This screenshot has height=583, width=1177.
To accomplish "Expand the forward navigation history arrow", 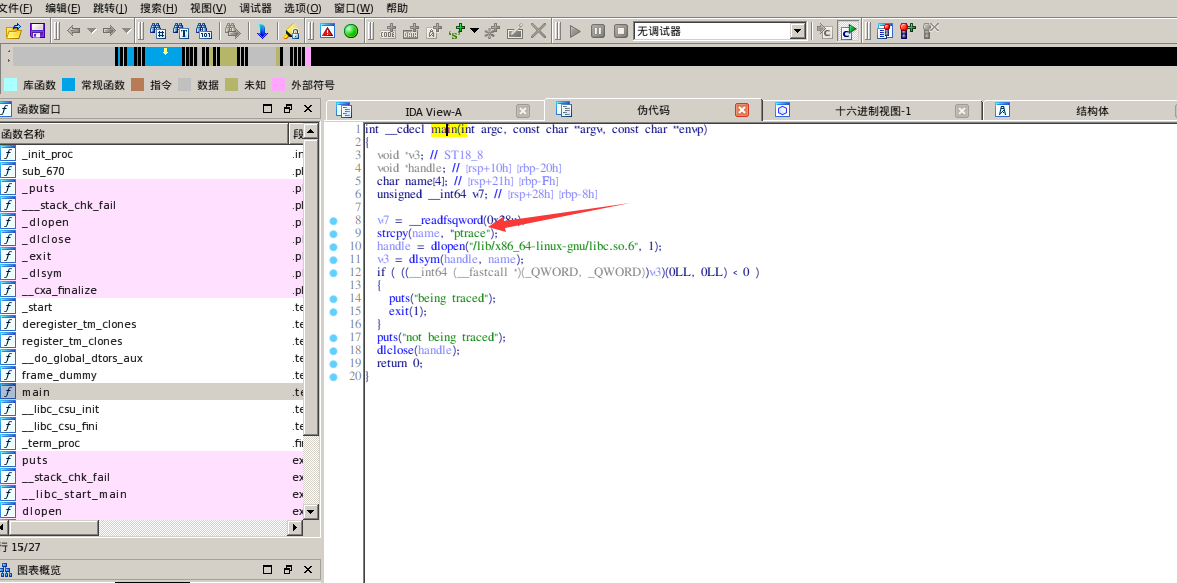I will pos(127,31).
